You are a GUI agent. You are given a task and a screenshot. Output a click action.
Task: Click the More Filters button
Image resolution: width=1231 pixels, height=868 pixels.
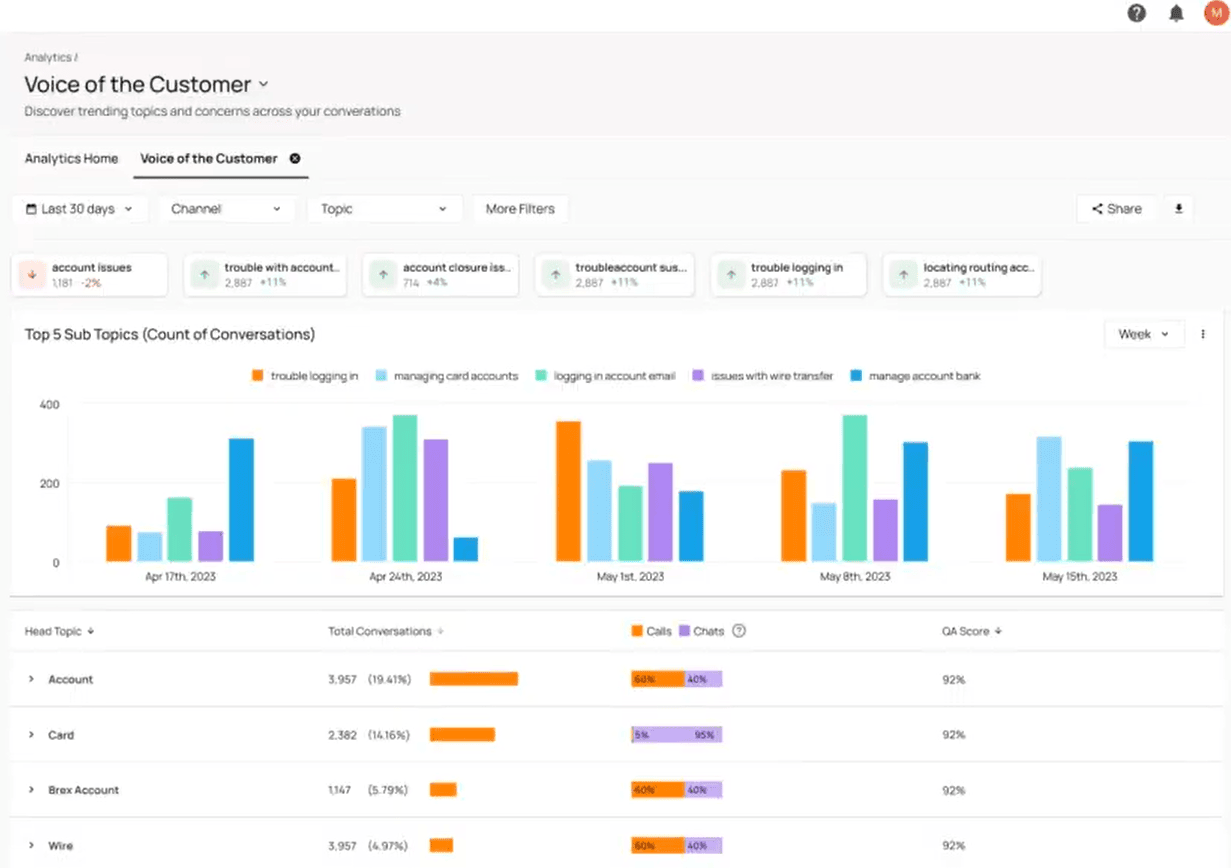(520, 209)
